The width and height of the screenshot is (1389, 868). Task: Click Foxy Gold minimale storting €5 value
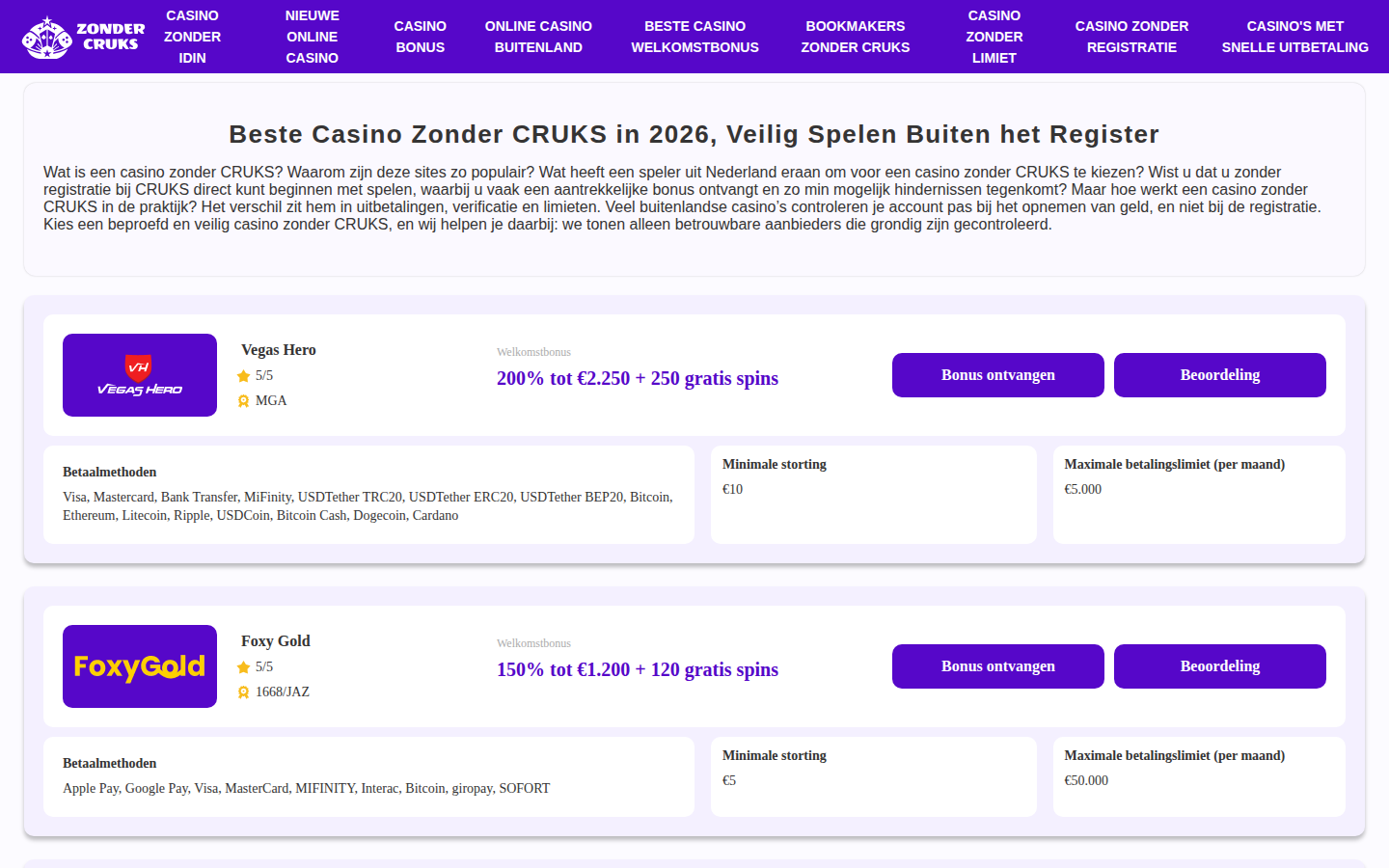pyautogui.click(x=729, y=781)
